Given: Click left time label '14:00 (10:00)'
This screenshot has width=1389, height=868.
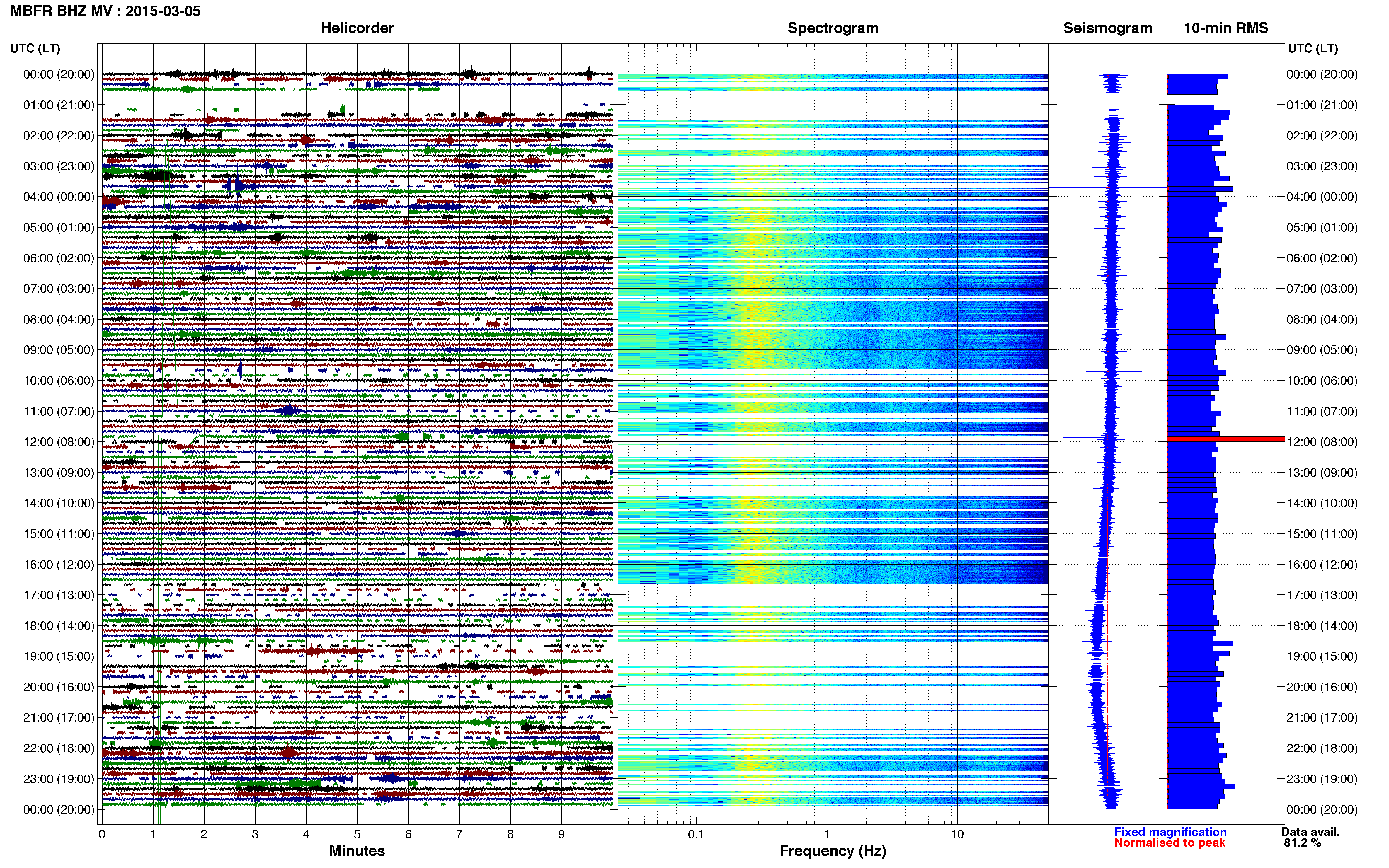Looking at the screenshot, I should click(x=59, y=504).
